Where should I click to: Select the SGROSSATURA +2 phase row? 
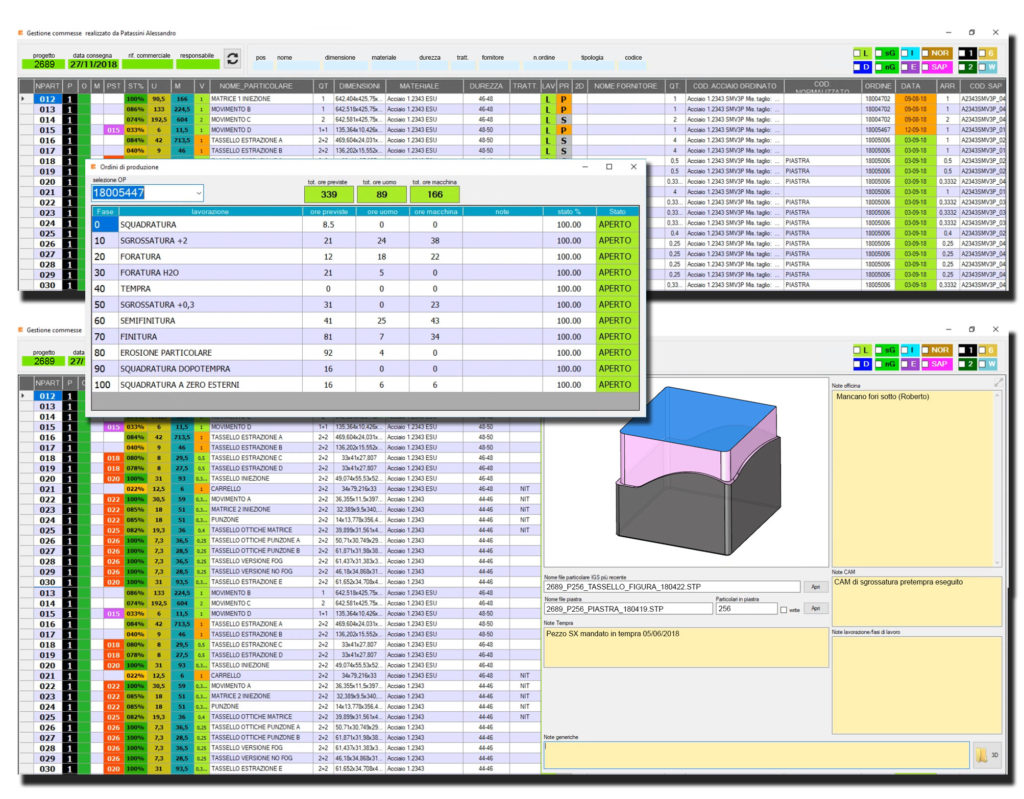[x=210, y=241]
